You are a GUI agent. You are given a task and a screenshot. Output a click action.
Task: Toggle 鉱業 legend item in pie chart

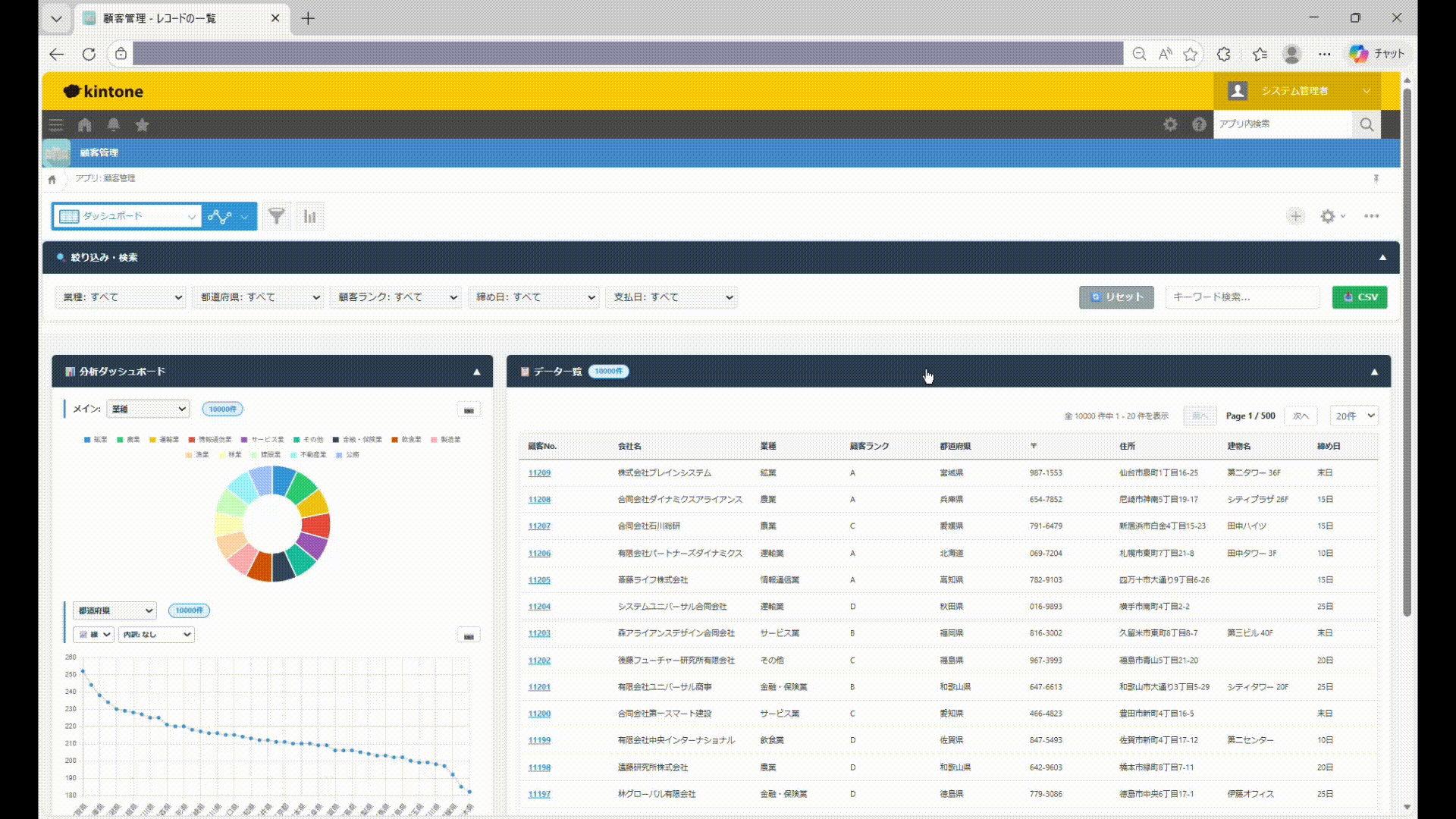coord(96,440)
